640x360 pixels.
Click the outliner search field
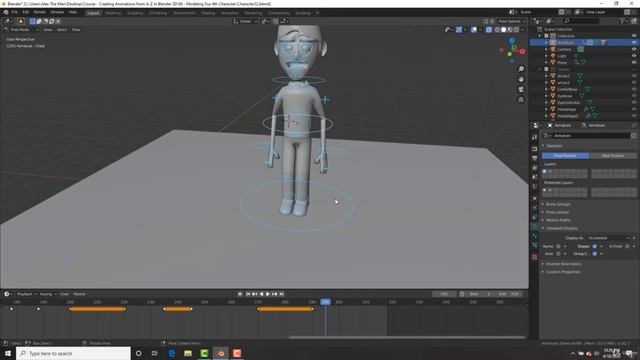coord(582,21)
